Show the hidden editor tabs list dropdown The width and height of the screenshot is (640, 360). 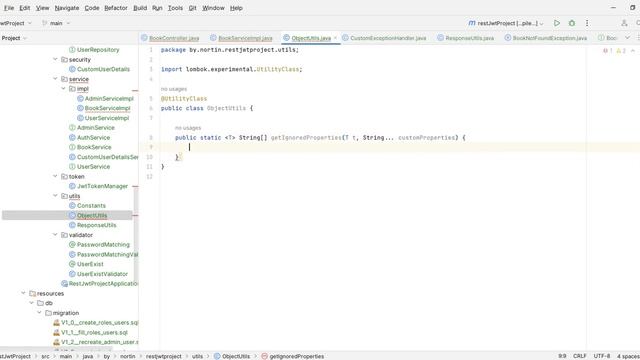tap(627, 38)
